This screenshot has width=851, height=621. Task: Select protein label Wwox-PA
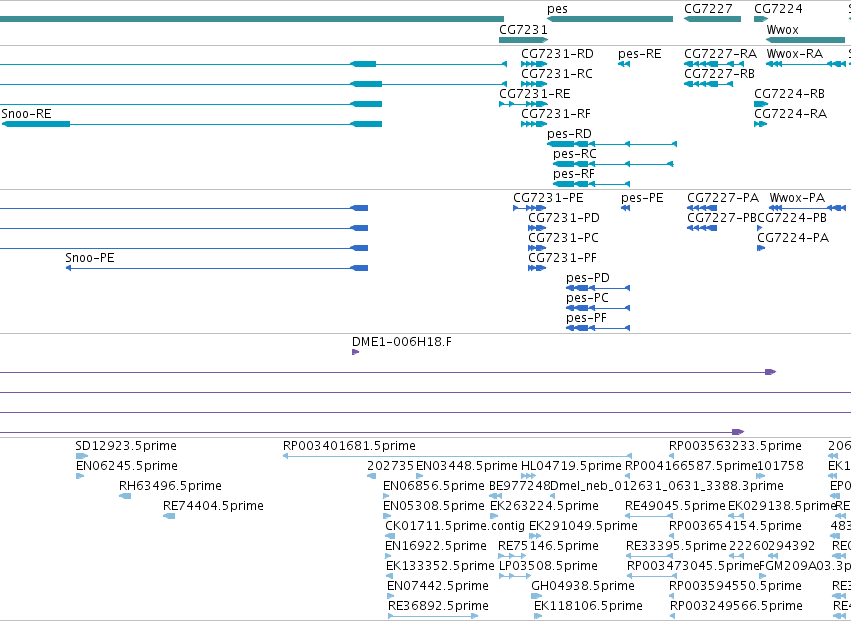[797, 198]
